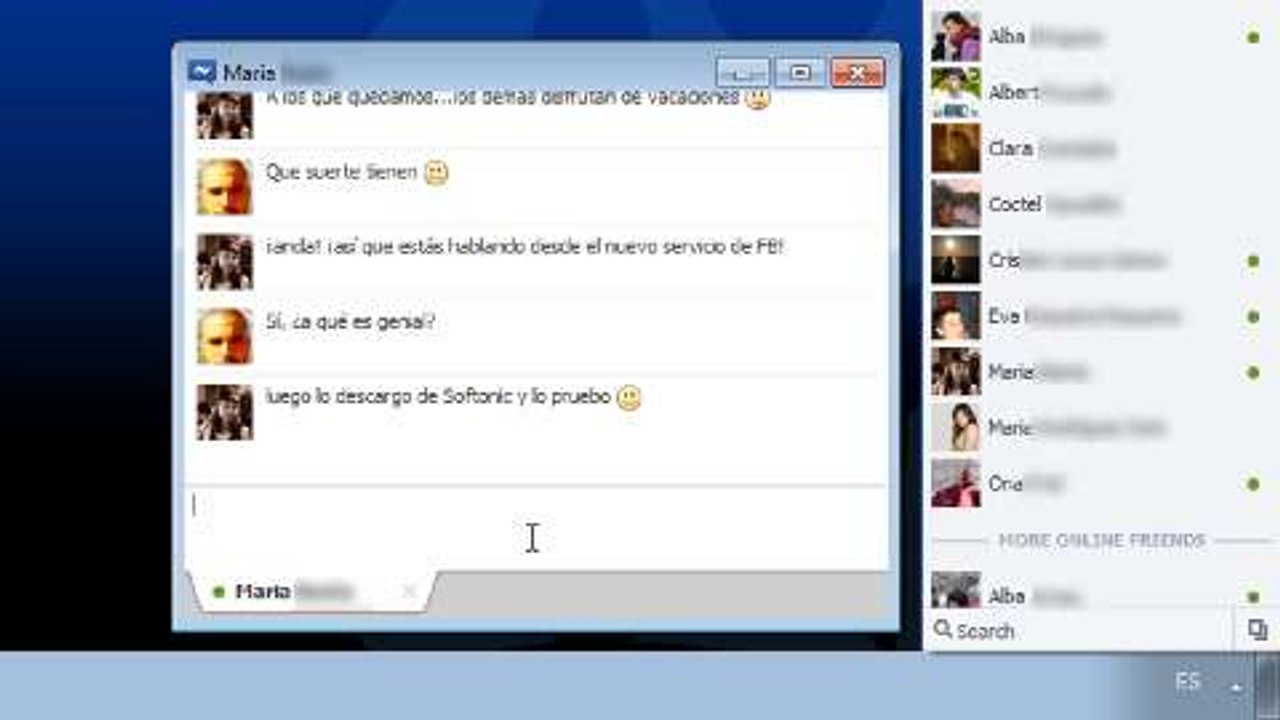Image resolution: width=1280 pixels, height=720 pixels.
Task: Click smiley after 'Que suerte tienen'
Action: [436, 172]
